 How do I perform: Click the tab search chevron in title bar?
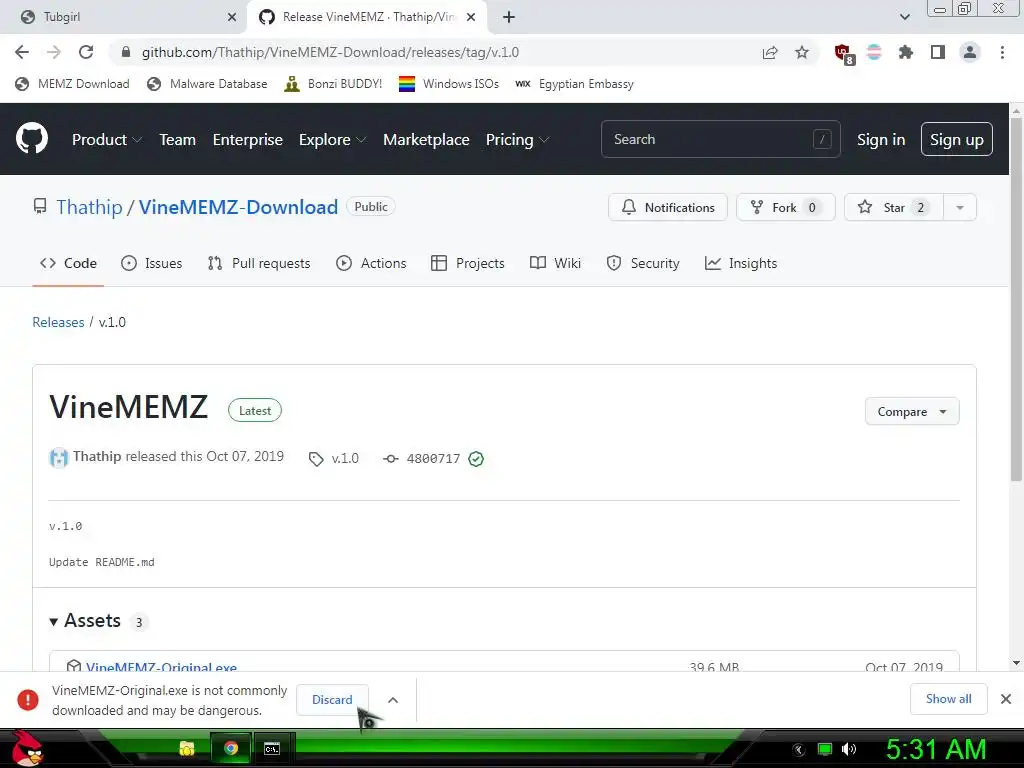tap(904, 17)
